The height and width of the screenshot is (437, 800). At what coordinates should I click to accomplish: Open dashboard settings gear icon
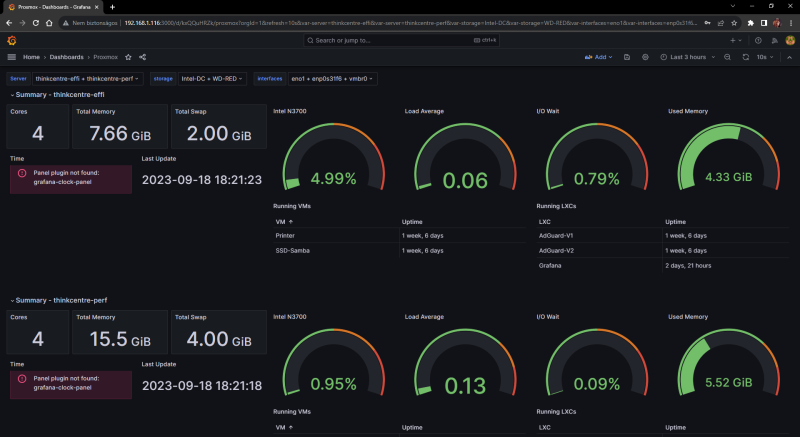645,57
